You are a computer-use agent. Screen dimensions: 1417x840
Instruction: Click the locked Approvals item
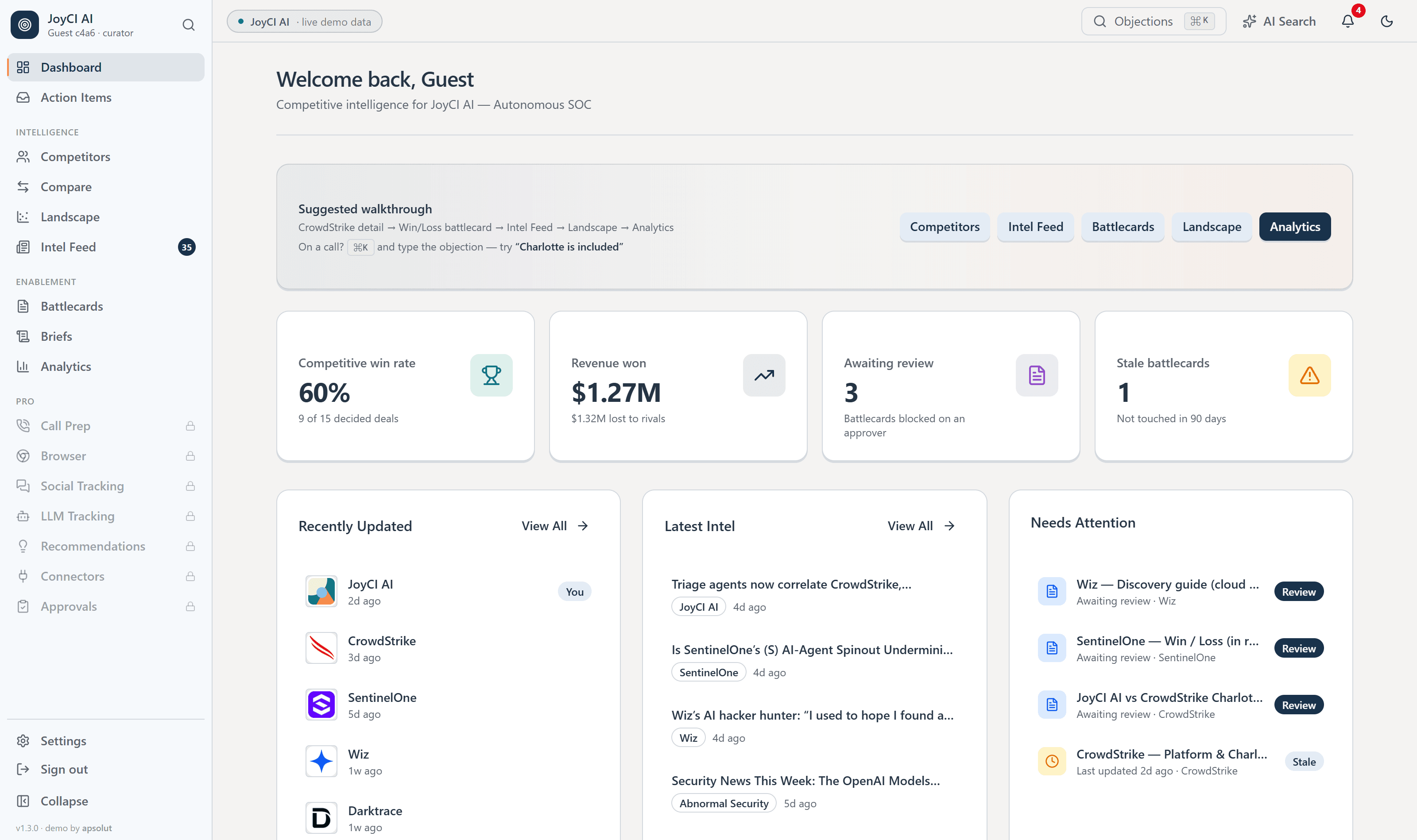[106, 606]
